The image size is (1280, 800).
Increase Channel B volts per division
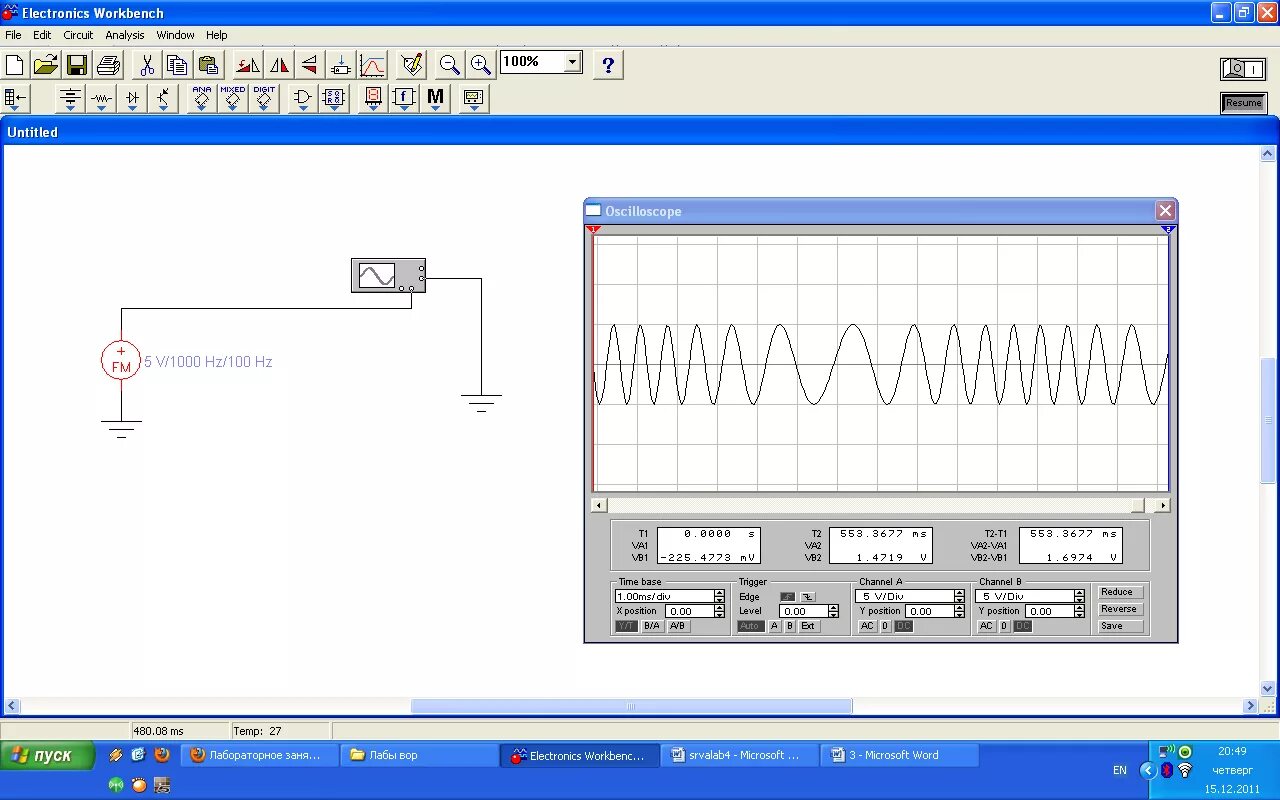coord(1079,593)
